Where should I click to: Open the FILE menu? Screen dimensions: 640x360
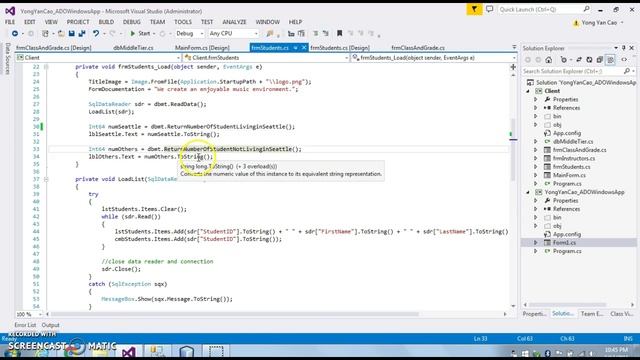10,22
